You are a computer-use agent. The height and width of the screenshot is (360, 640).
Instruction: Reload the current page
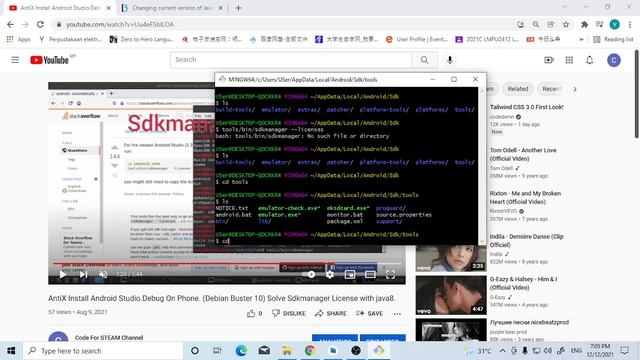(40, 24)
